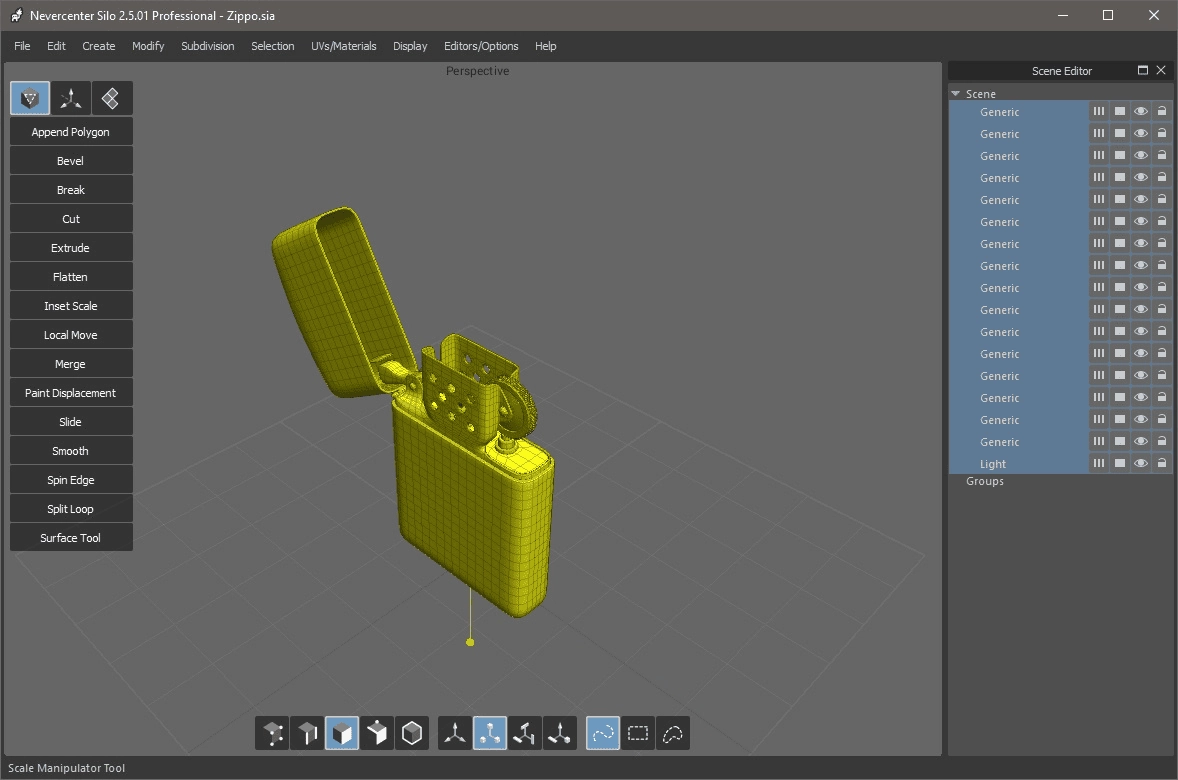This screenshot has width=1178, height=780.
Task: Click the Flatten button
Action: coord(71,277)
